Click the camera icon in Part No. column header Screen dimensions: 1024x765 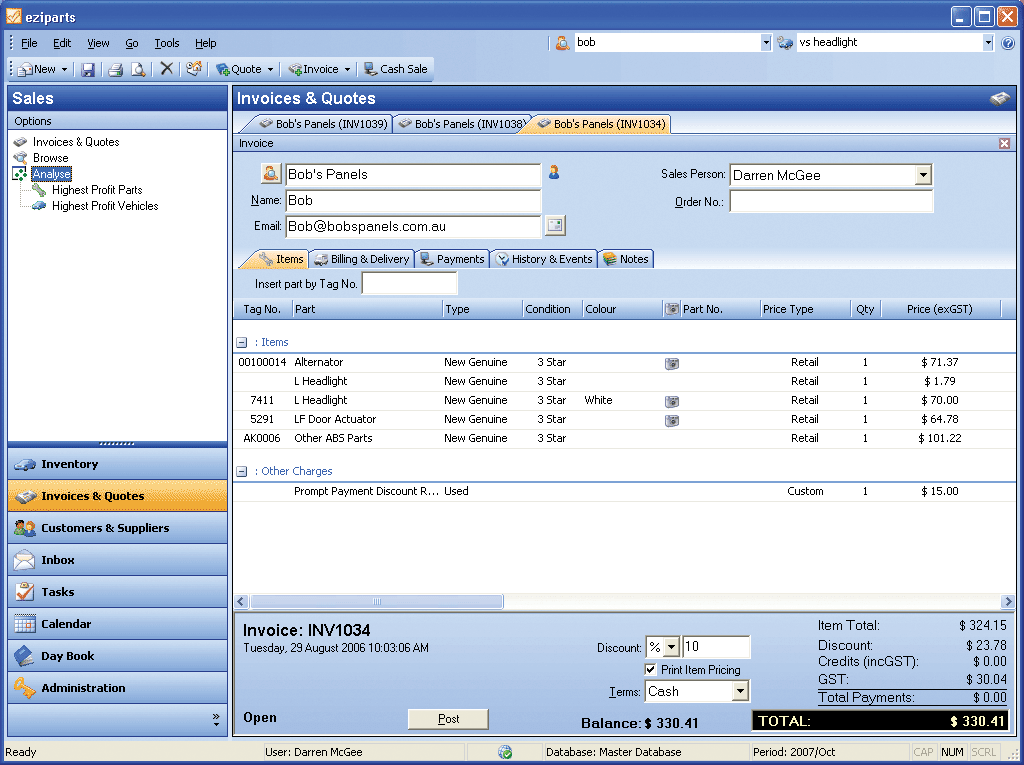(x=671, y=309)
